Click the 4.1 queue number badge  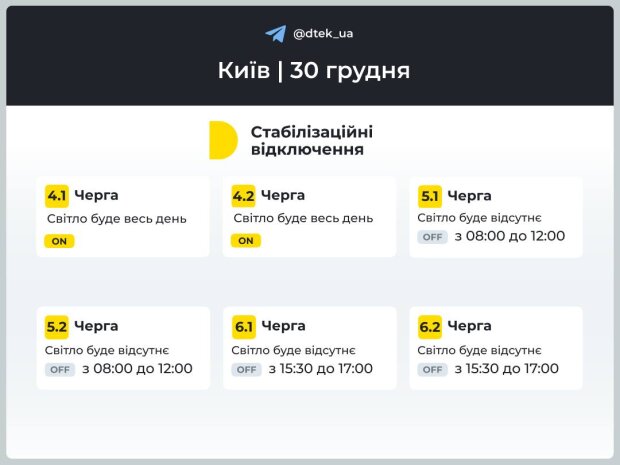pos(58,195)
